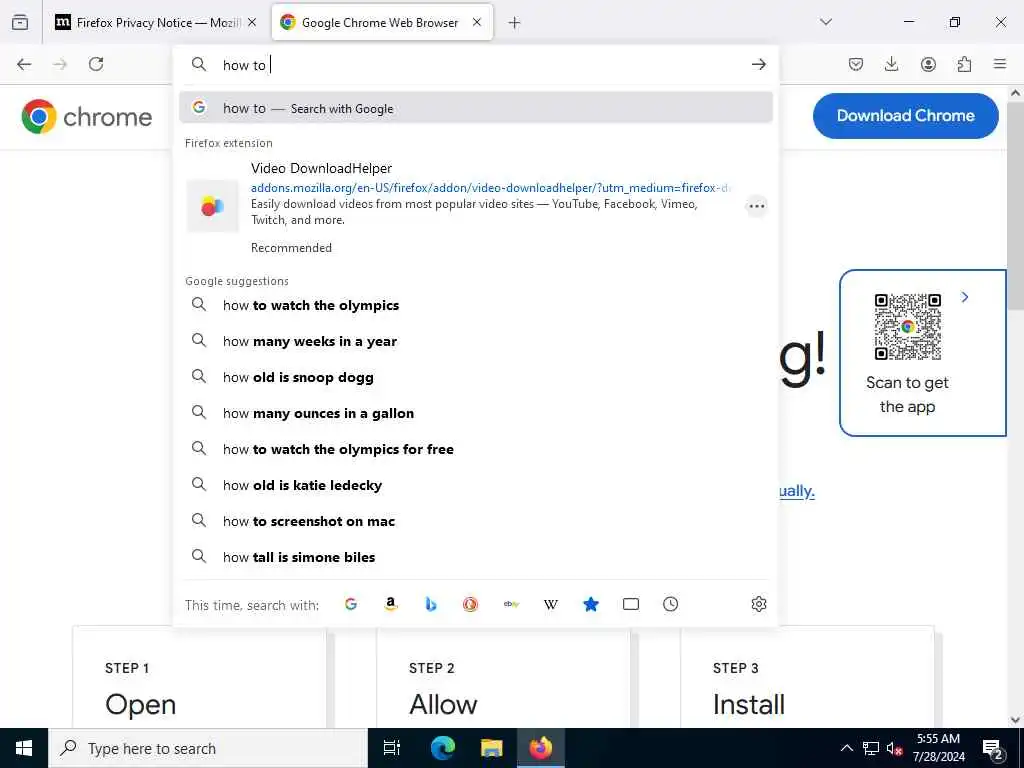This screenshot has height=768, width=1024.
Task: Click the Firefox taskbar icon
Action: (541, 748)
